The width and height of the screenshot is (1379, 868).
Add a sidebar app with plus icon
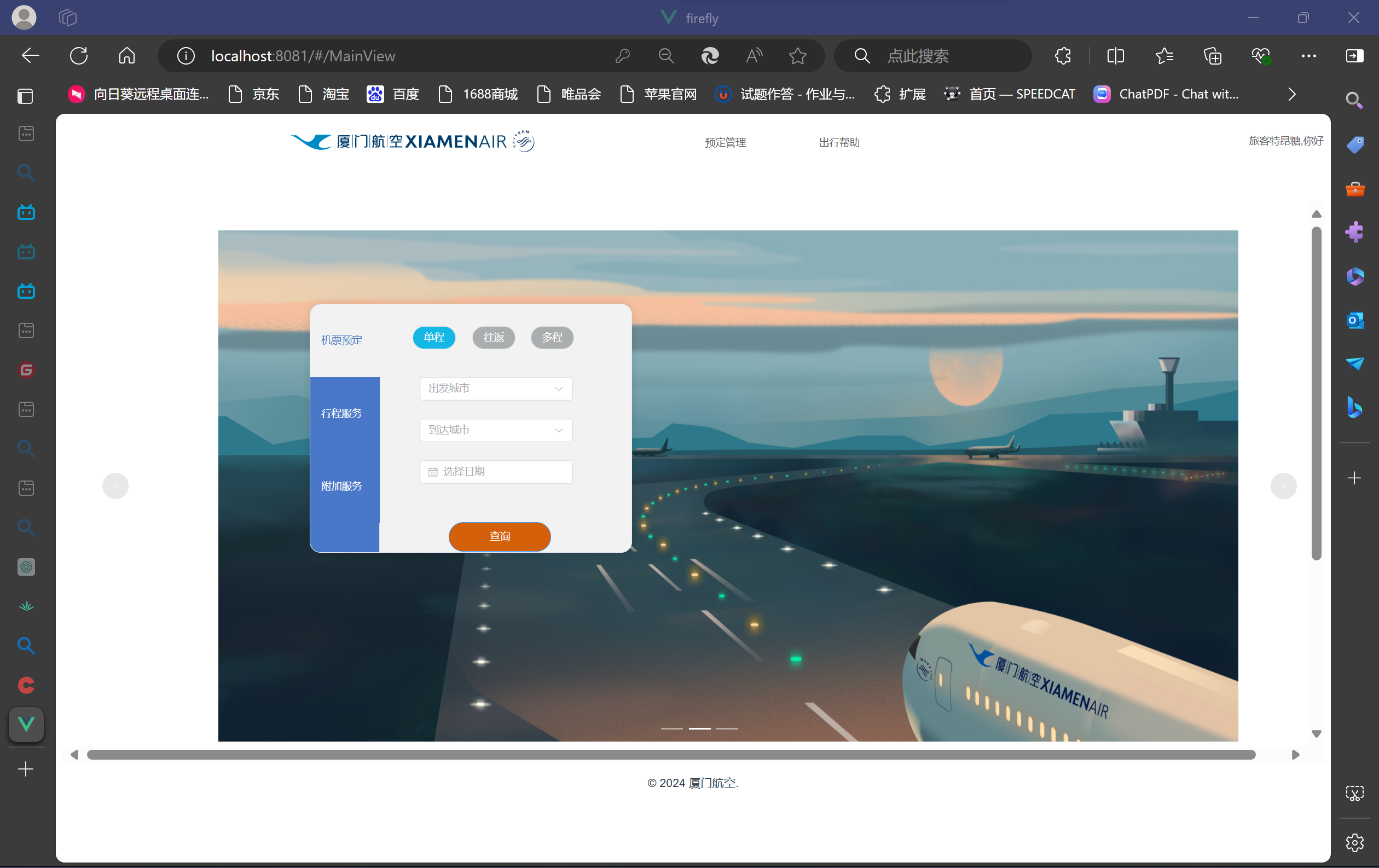(x=1354, y=478)
